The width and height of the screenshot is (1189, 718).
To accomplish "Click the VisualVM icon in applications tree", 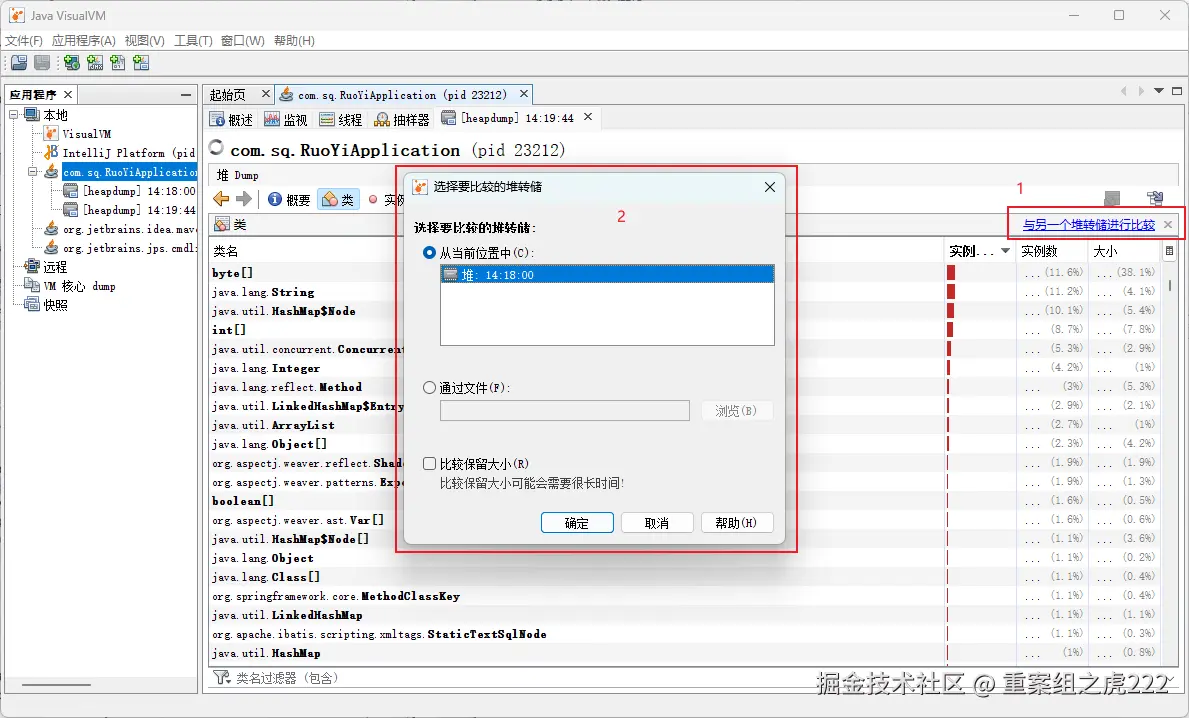I will click(51, 133).
